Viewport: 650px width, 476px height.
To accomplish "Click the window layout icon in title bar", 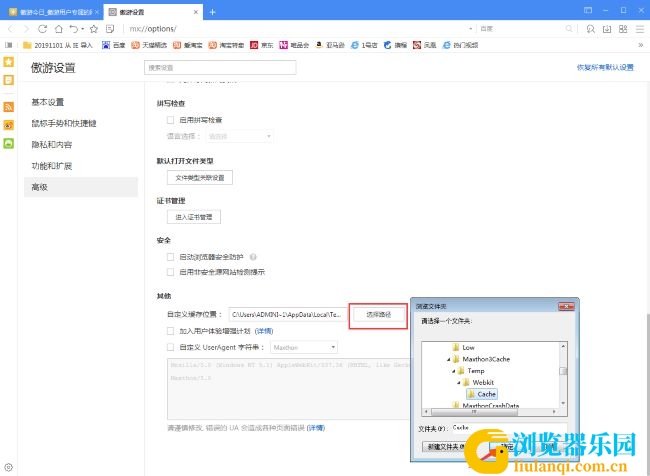I will click(588, 10).
